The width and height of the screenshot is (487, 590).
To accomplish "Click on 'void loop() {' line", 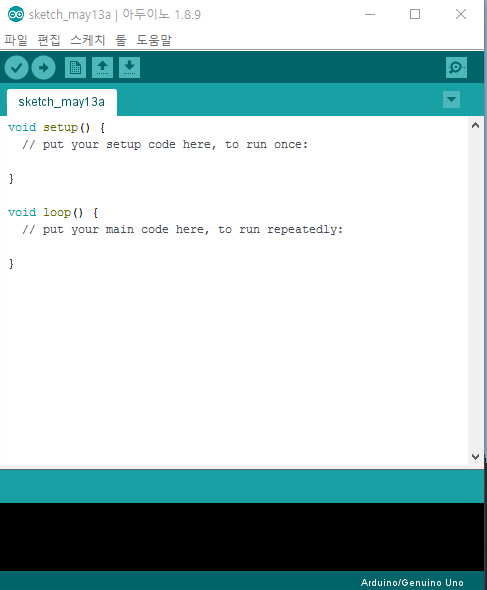I will (x=53, y=213).
